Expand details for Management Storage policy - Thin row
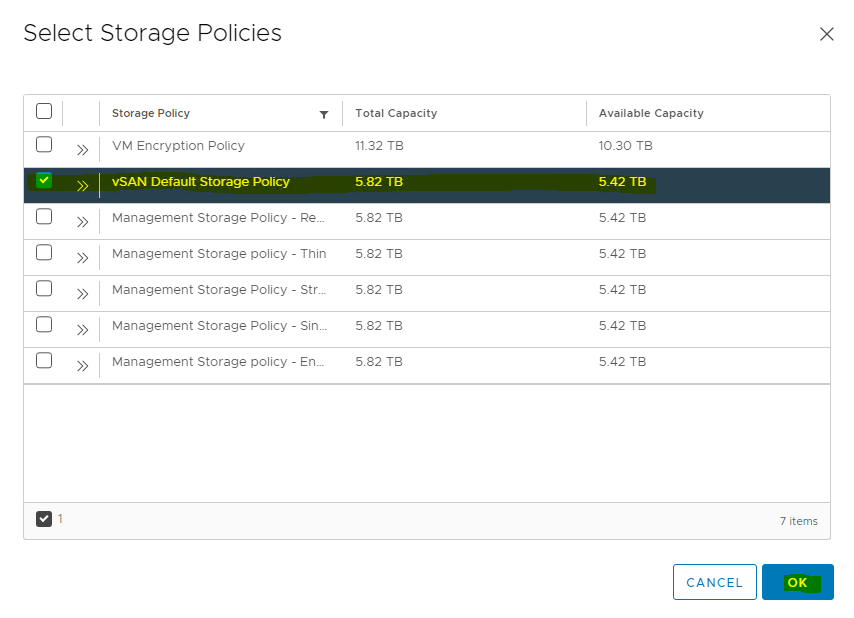Image resolution: width=854 pixels, height=618 pixels. 82,258
